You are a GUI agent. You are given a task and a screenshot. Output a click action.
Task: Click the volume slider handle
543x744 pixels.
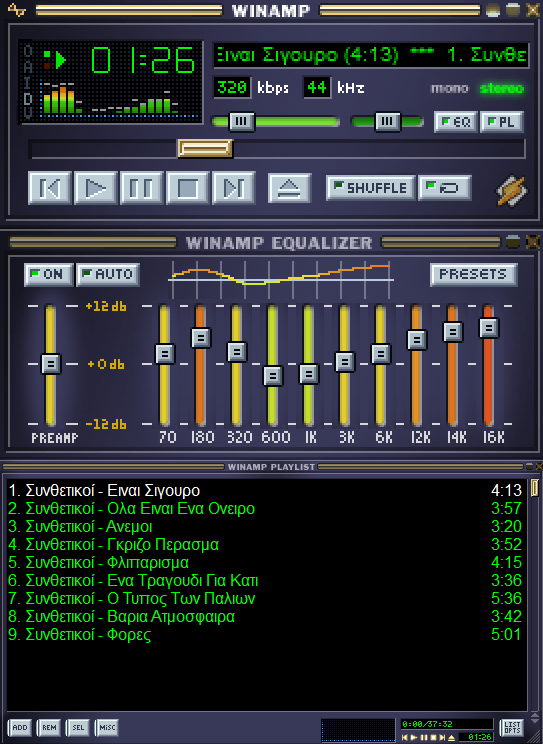coord(241,121)
